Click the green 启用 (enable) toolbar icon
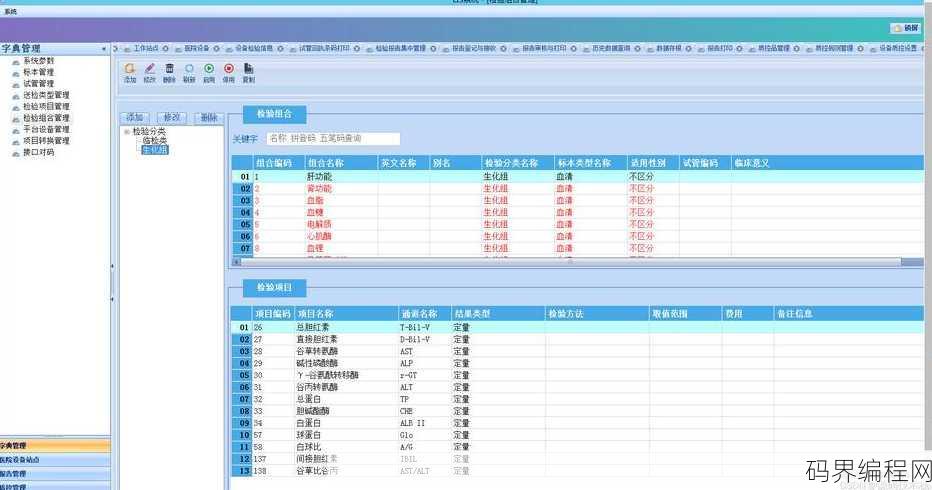 pyautogui.click(x=209, y=69)
